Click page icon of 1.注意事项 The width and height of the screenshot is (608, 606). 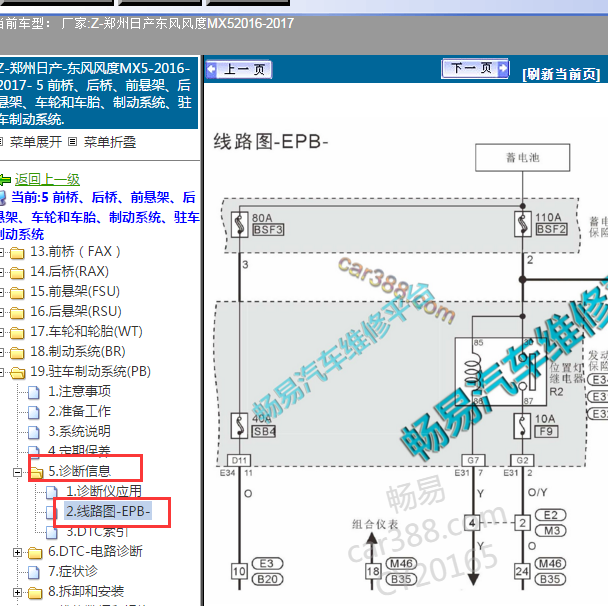34,392
